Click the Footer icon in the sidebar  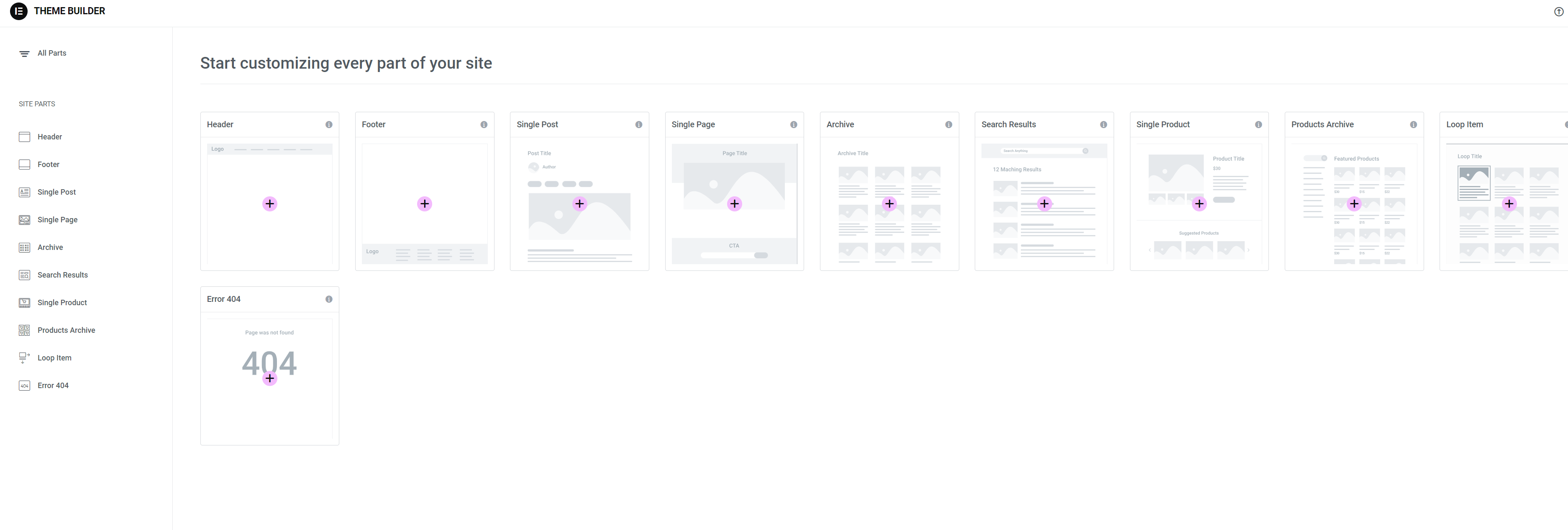[x=24, y=164]
